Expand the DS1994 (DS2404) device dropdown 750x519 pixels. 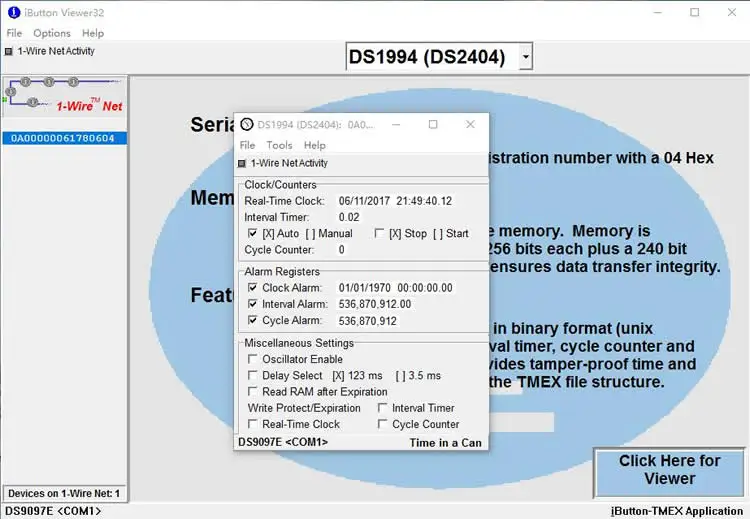[x=526, y=57]
